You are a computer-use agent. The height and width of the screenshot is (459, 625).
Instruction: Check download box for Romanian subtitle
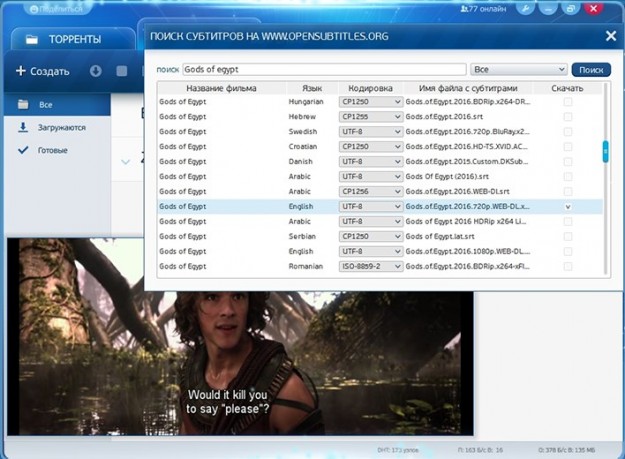(x=568, y=267)
